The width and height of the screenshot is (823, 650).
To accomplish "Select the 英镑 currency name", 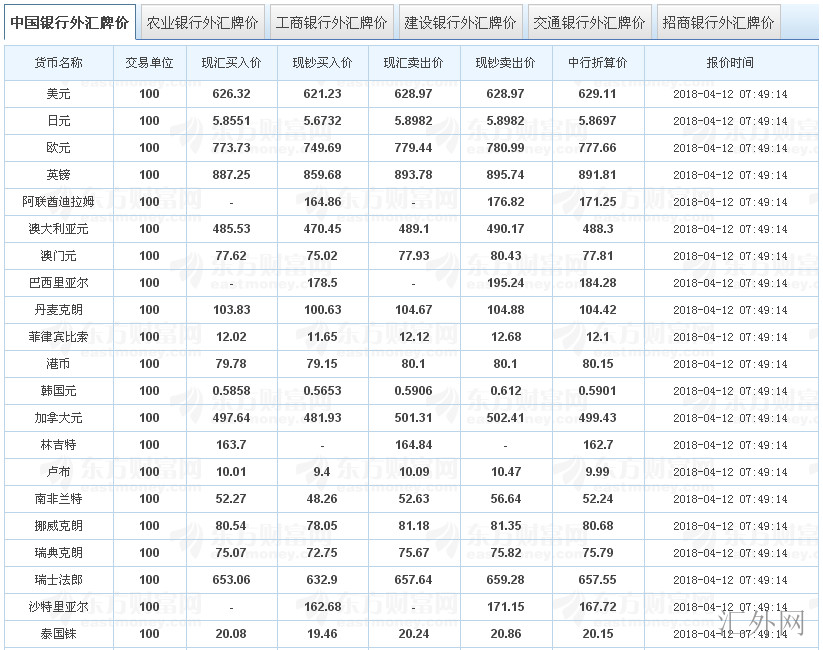I will click(x=58, y=175).
